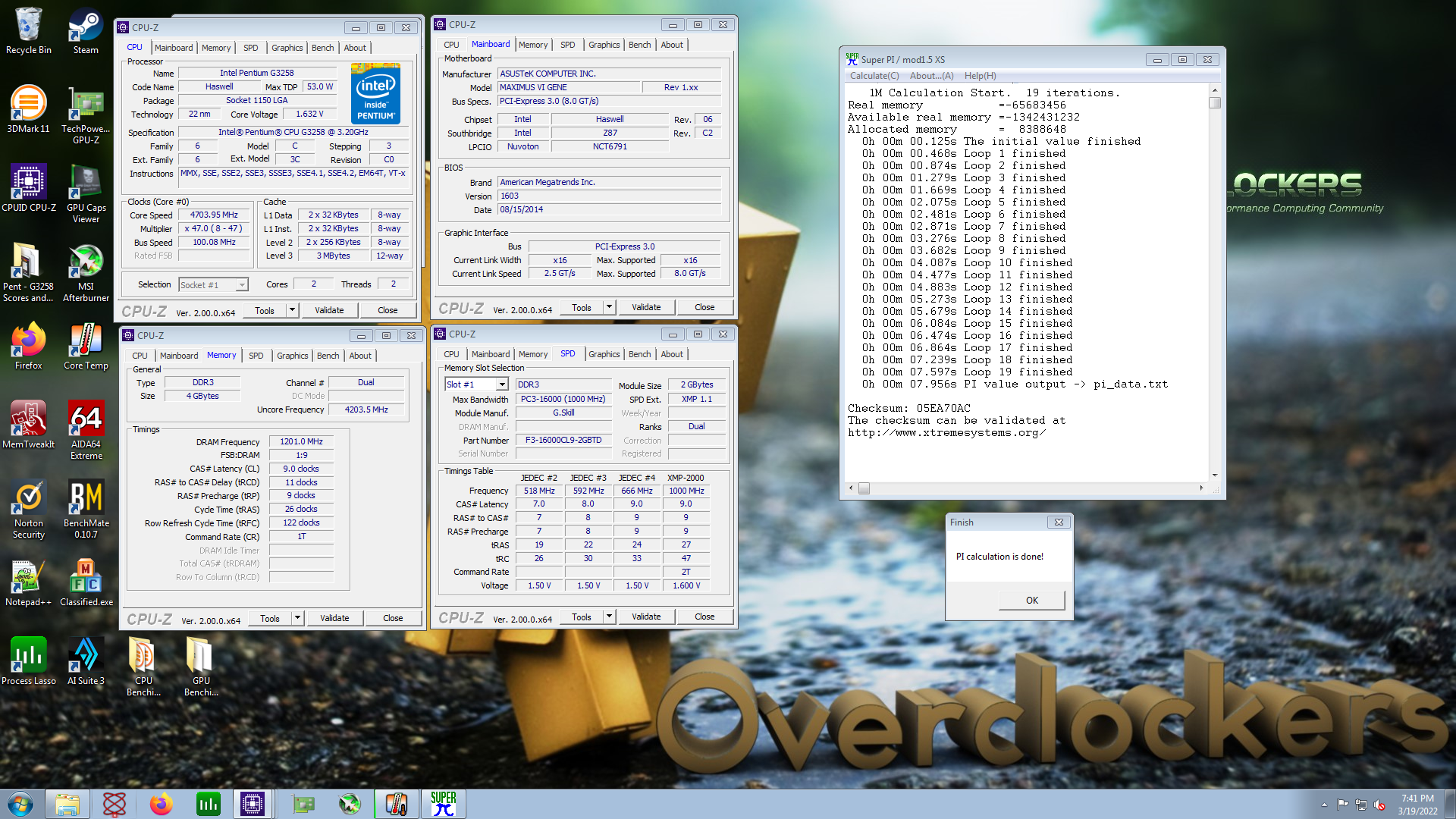
Task: Expand Tools dropdown arrow in Memory window
Action: point(297,618)
